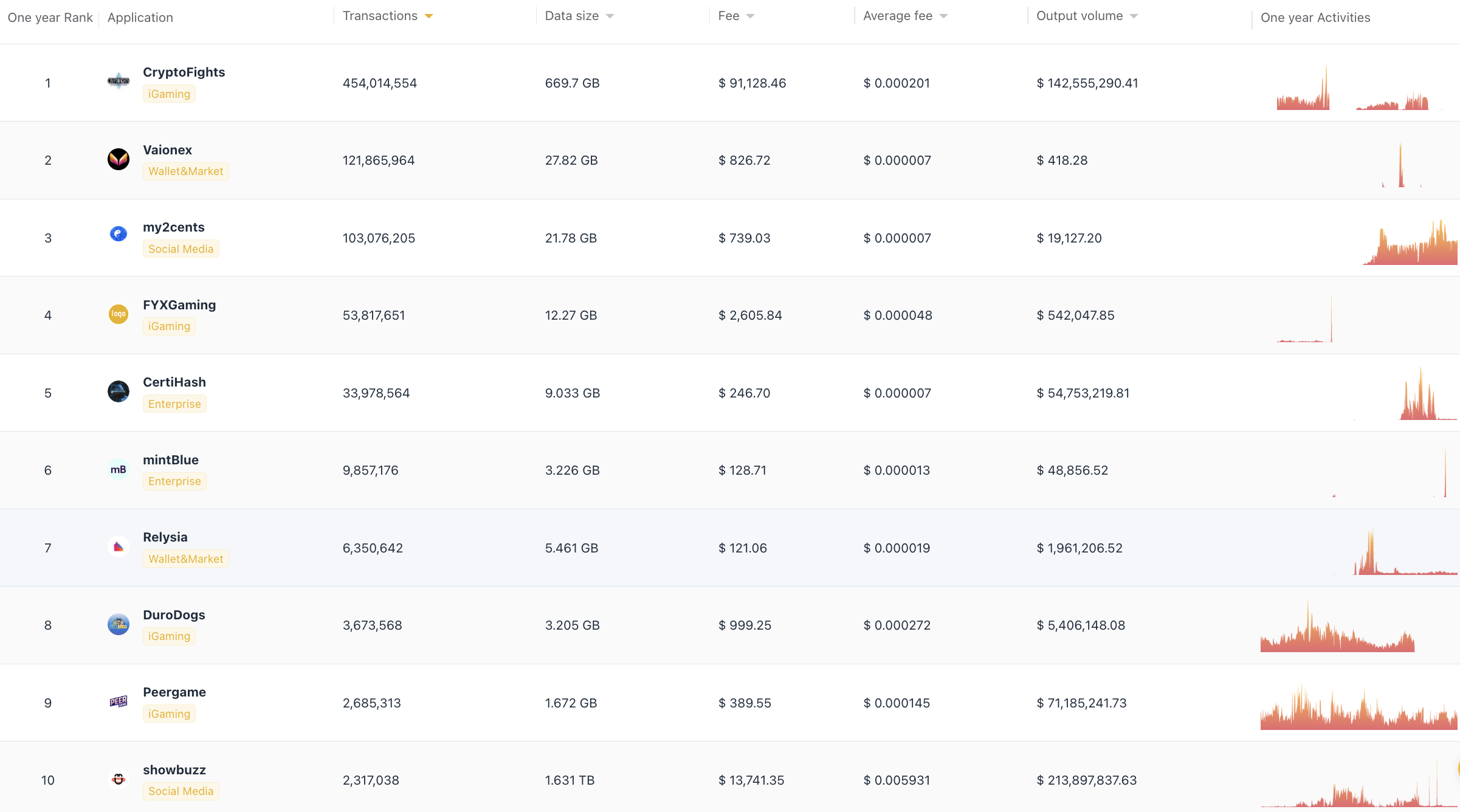
Task: Click the FYXGaming yellow logo icon
Action: point(119,314)
